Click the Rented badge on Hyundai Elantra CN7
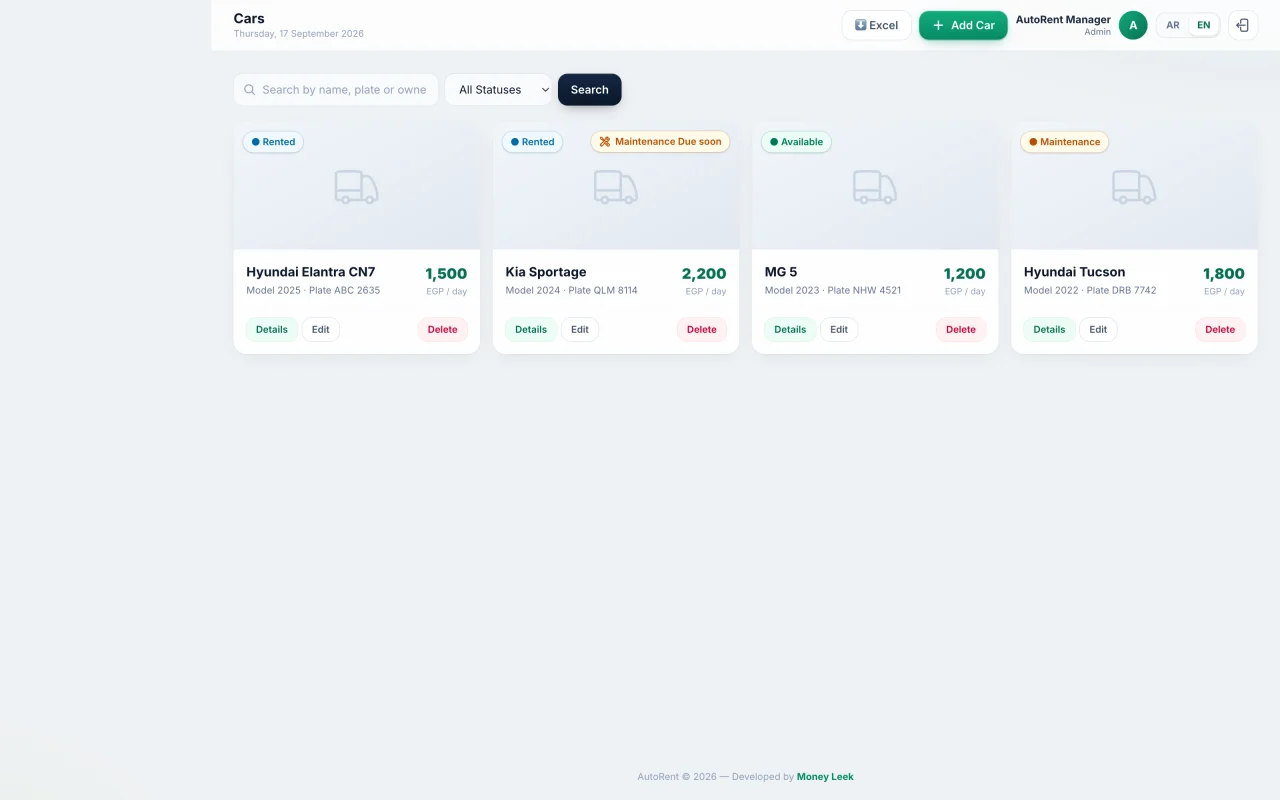This screenshot has height=800, width=1280. click(273, 142)
